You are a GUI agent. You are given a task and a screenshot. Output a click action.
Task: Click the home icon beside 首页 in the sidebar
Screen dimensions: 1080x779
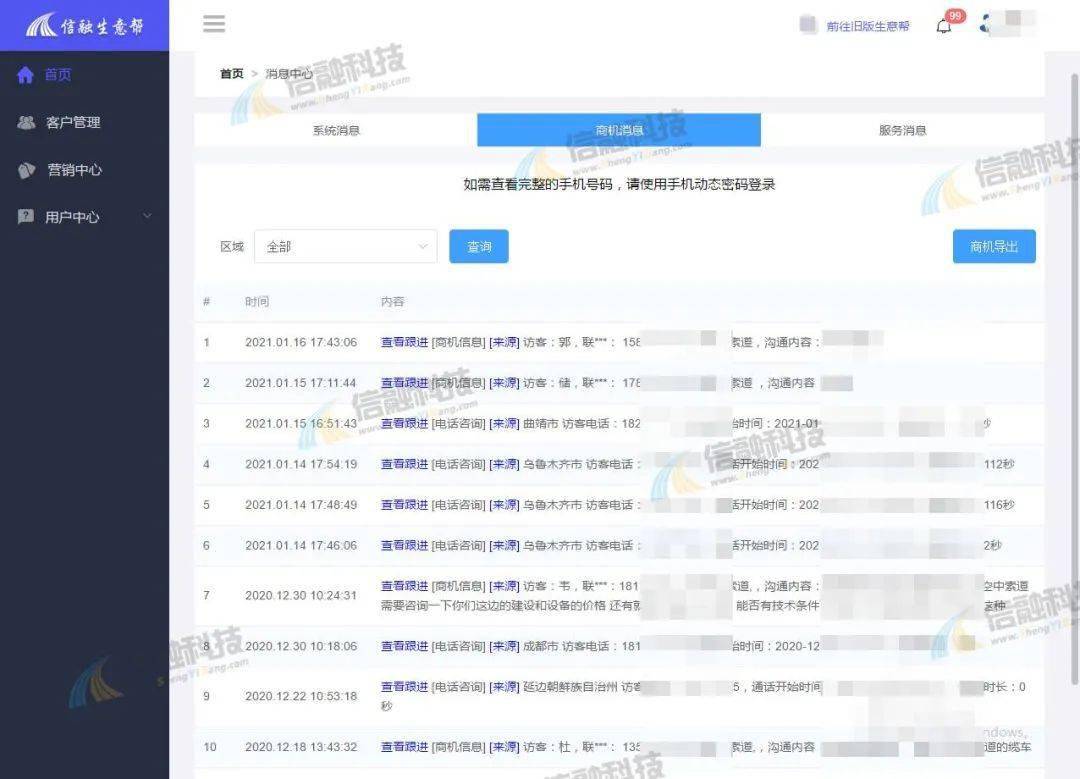[25, 74]
